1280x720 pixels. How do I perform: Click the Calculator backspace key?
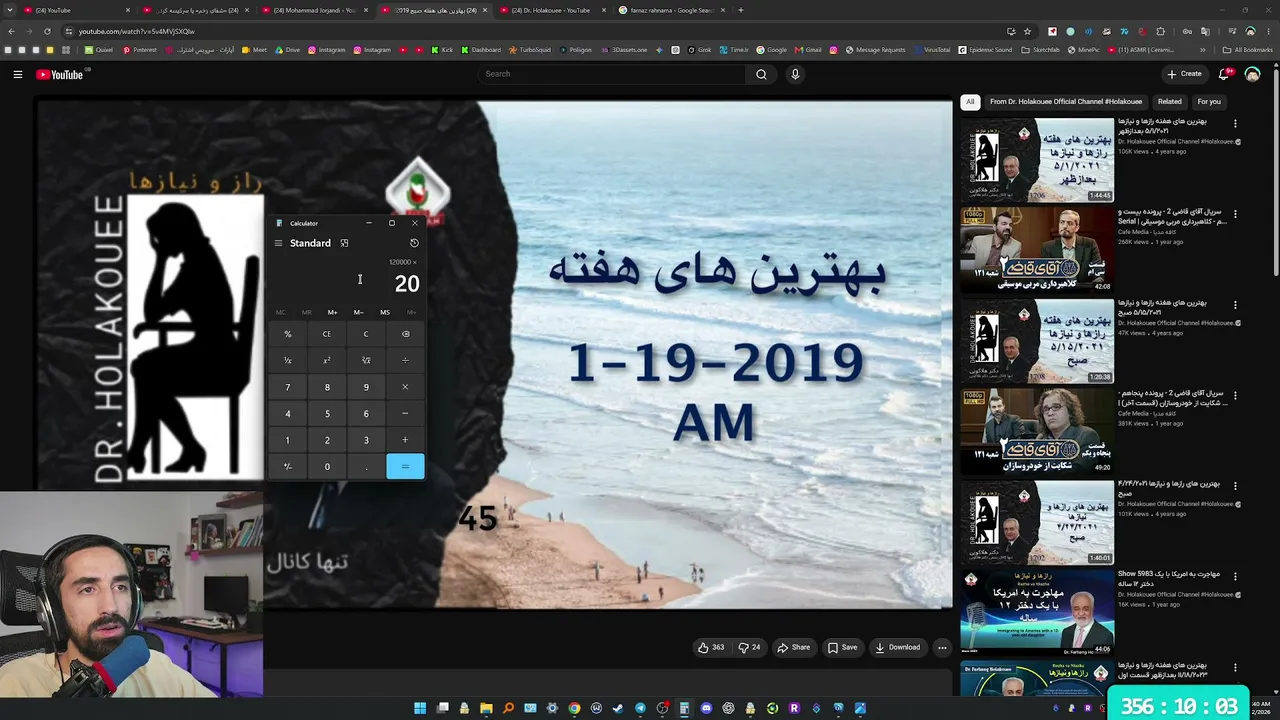click(405, 334)
